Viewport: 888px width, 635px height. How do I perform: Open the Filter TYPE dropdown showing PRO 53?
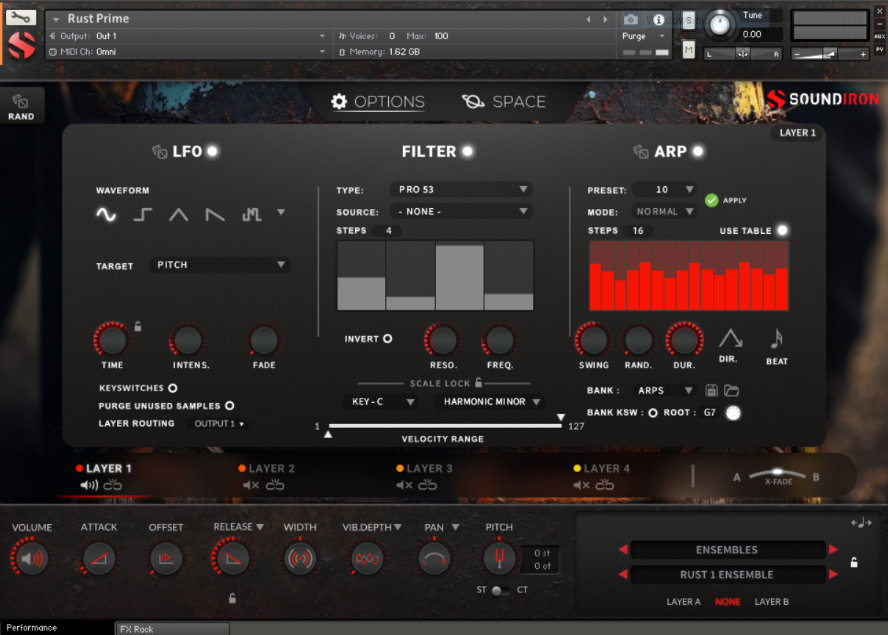pyautogui.click(x=461, y=188)
